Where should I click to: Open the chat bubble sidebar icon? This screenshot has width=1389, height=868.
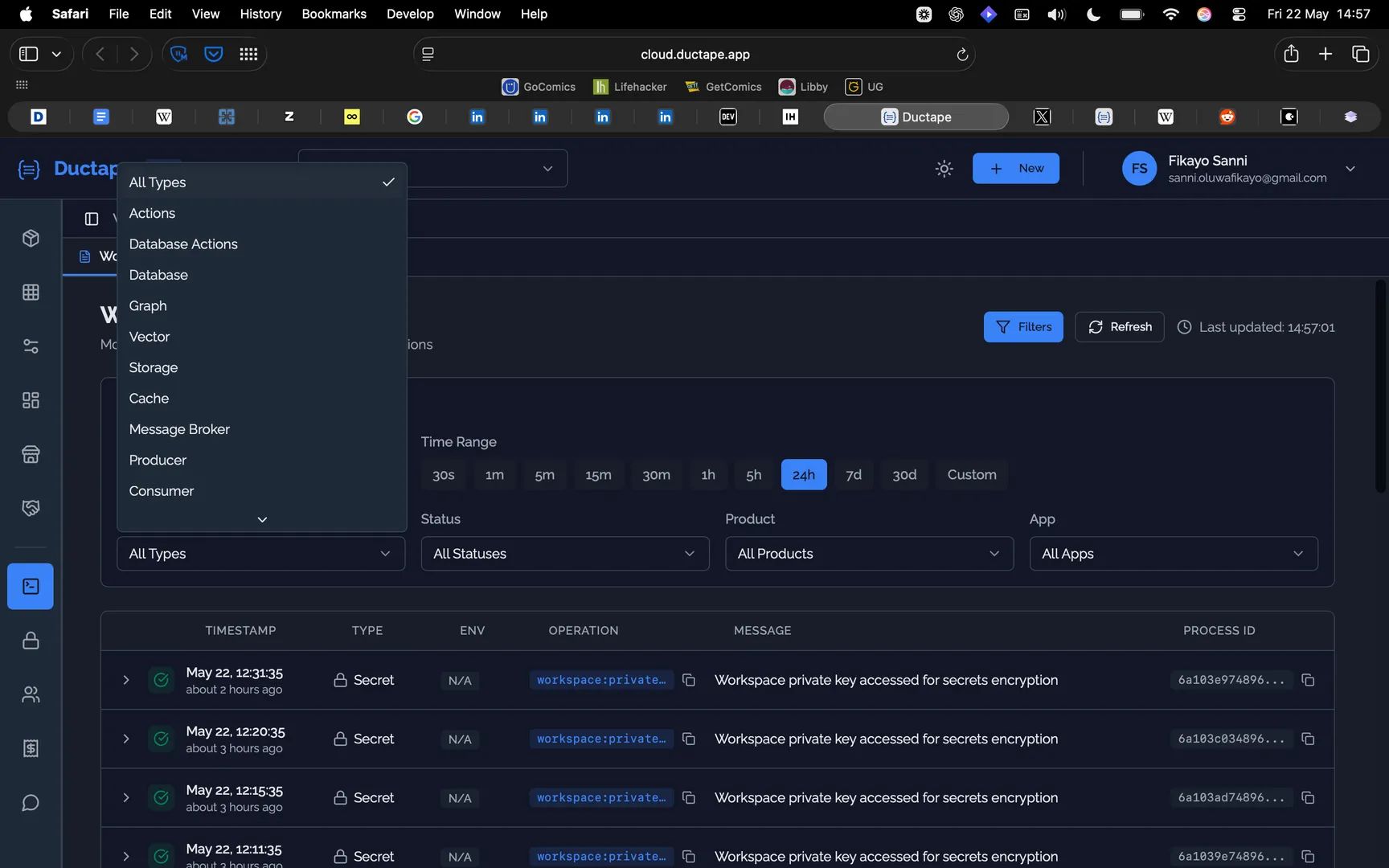point(31,803)
